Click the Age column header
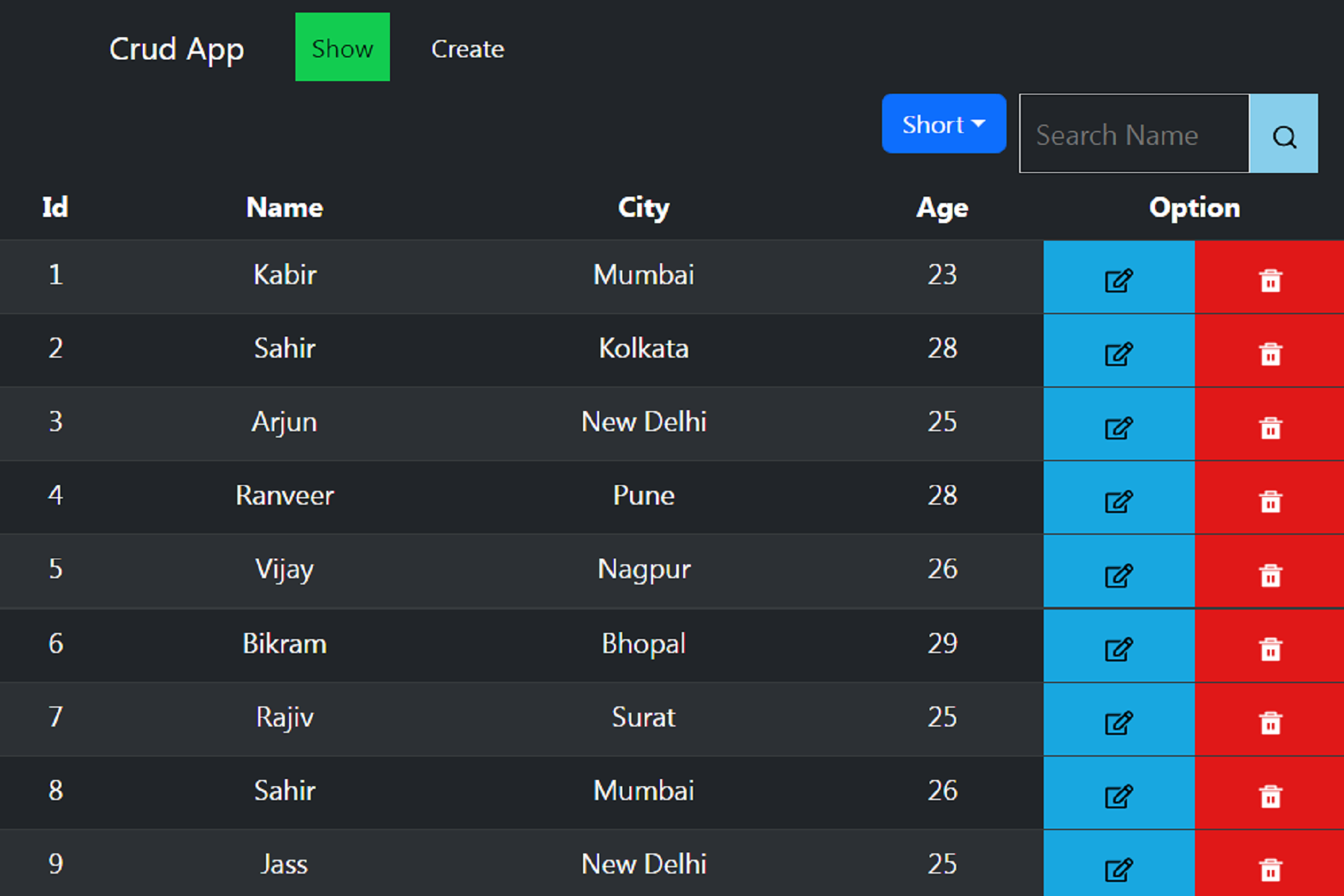 942,208
